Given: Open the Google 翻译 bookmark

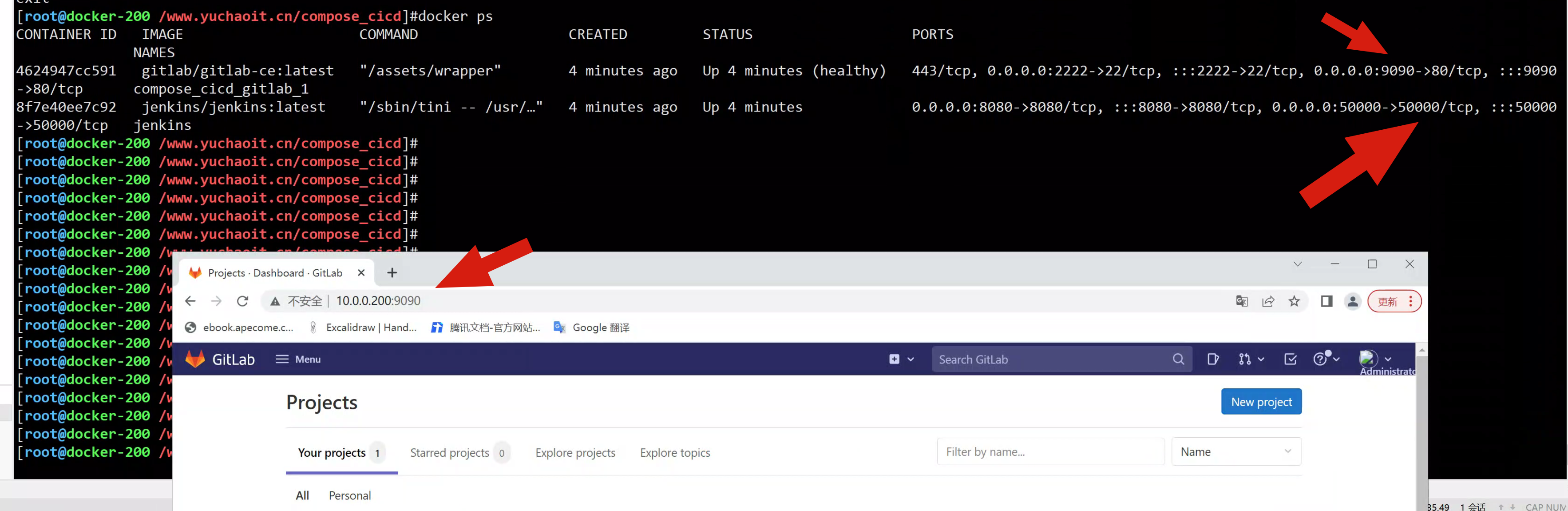Looking at the screenshot, I should tap(592, 327).
